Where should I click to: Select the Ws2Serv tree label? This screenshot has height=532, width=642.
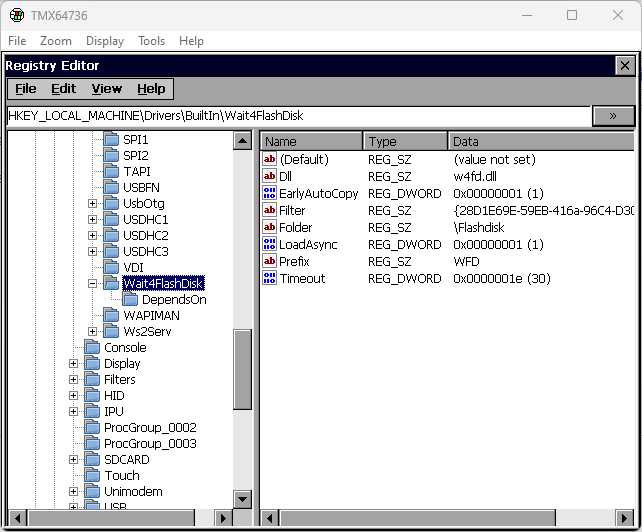tap(147, 331)
